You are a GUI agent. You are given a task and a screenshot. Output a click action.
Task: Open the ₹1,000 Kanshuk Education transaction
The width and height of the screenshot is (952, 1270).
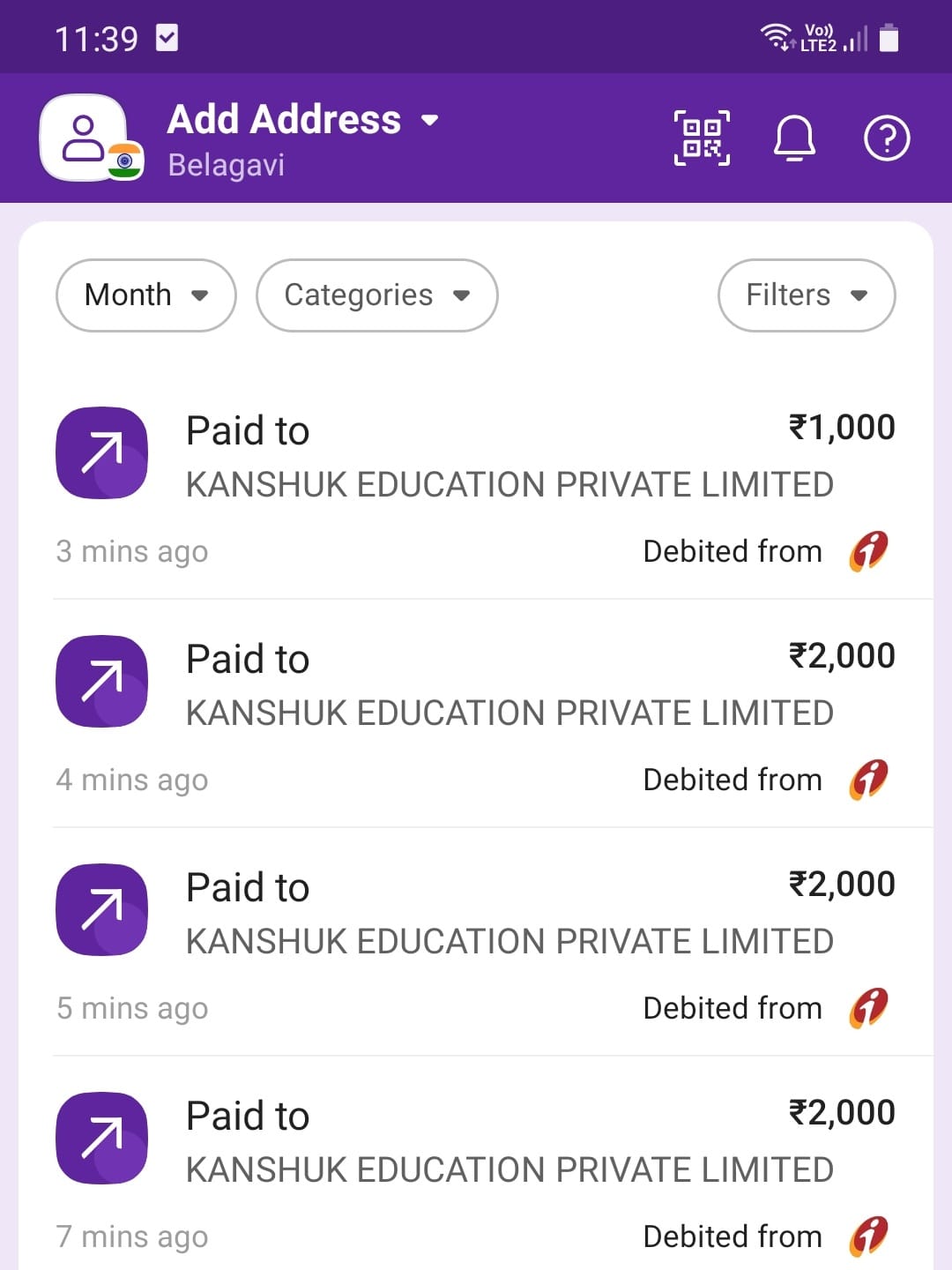coord(509,484)
